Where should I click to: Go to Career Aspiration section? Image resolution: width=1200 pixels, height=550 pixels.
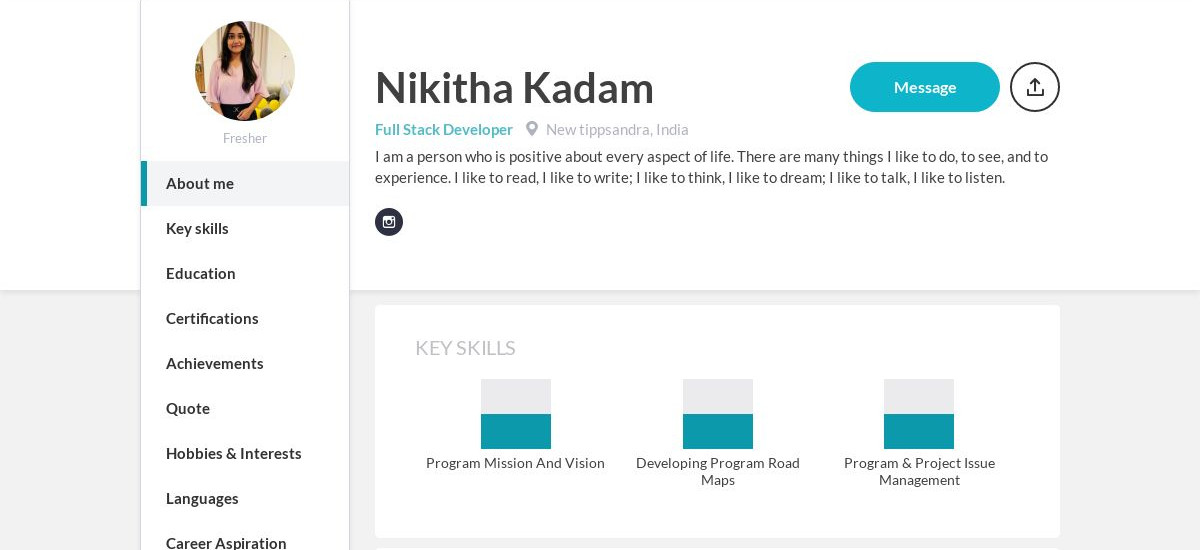[245, 540]
